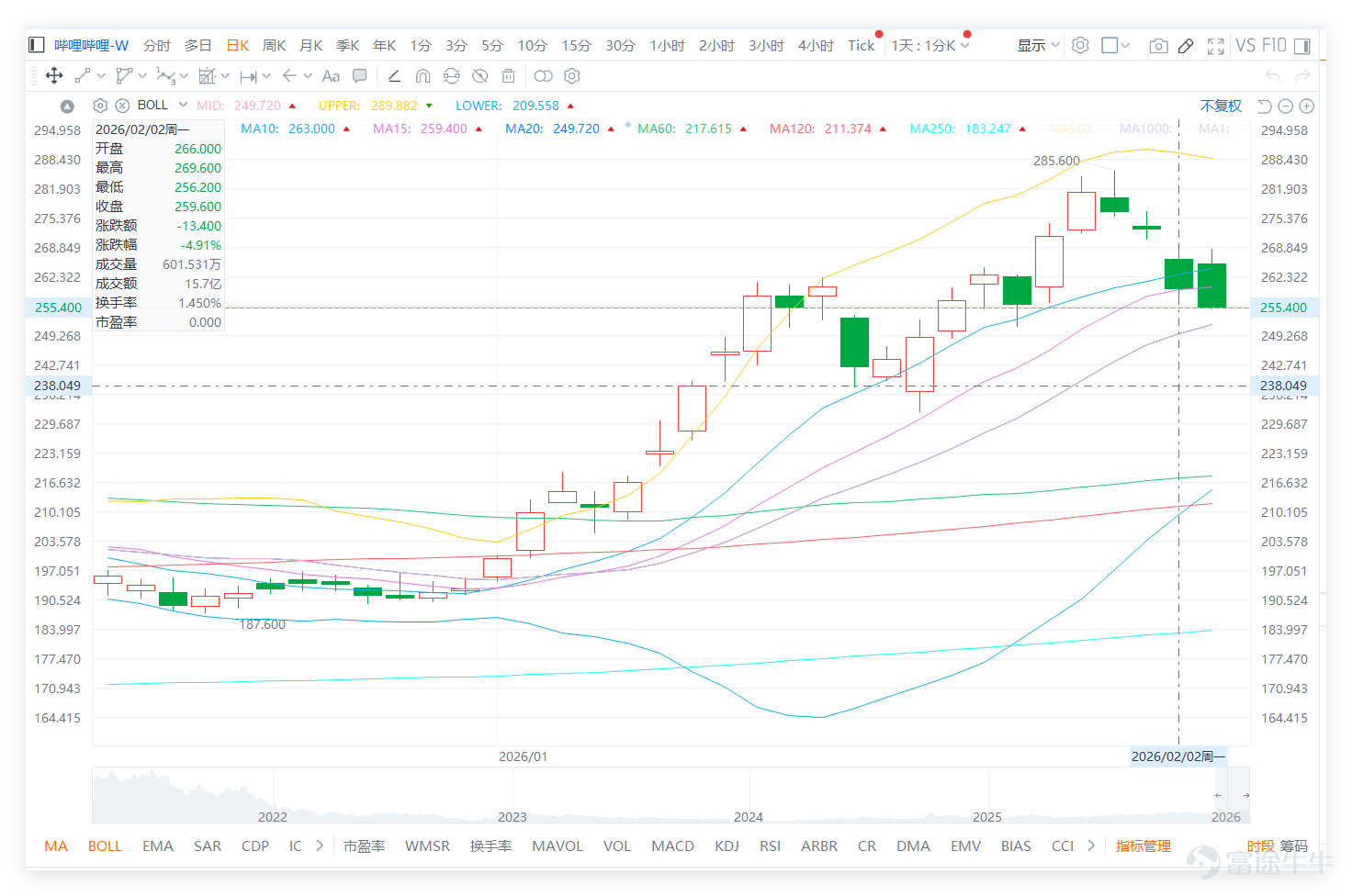Click 2023 on the overview timeline
This screenshot has height=896, width=1352.
(x=513, y=816)
